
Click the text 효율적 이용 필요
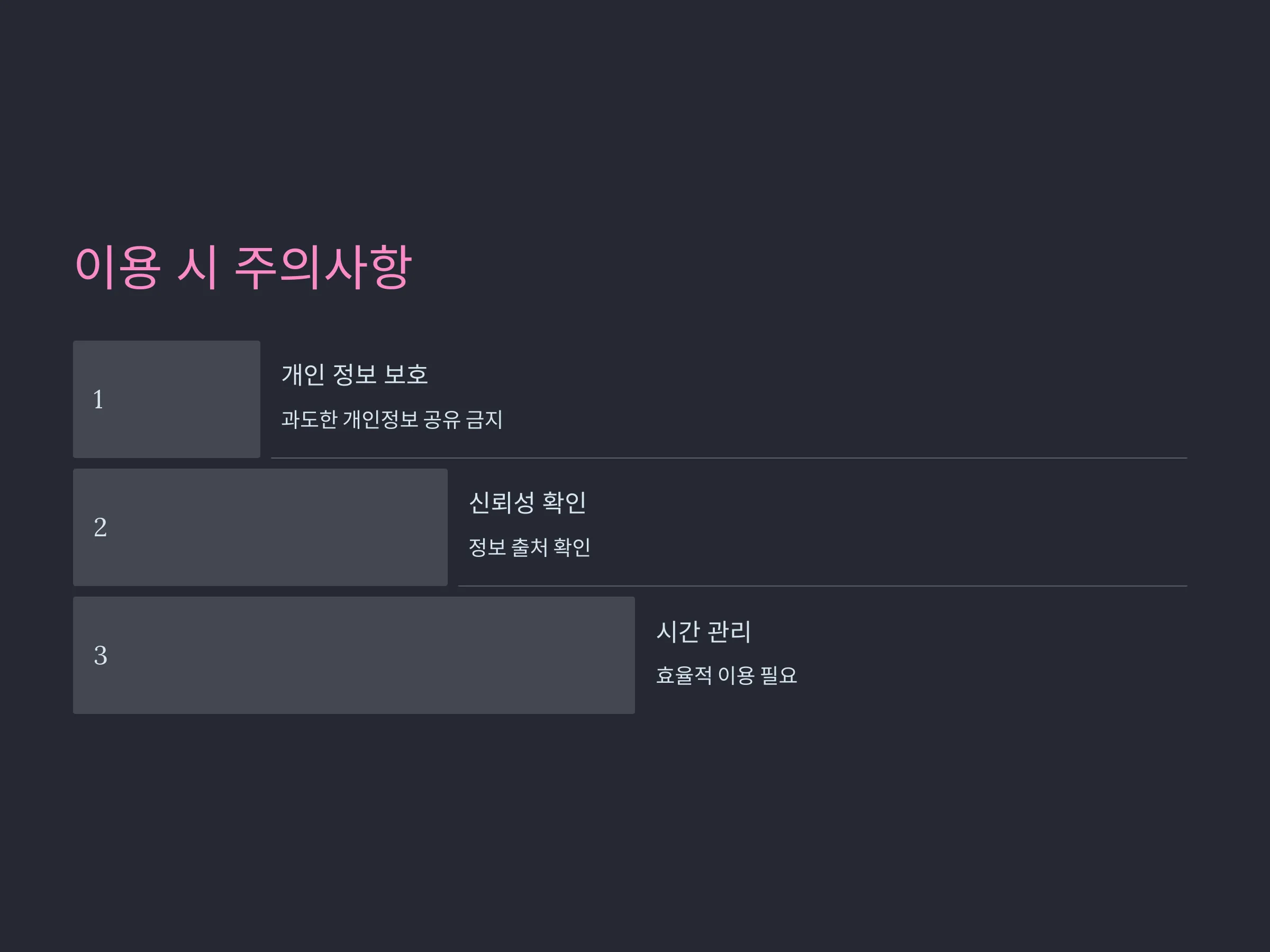tap(727, 675)
